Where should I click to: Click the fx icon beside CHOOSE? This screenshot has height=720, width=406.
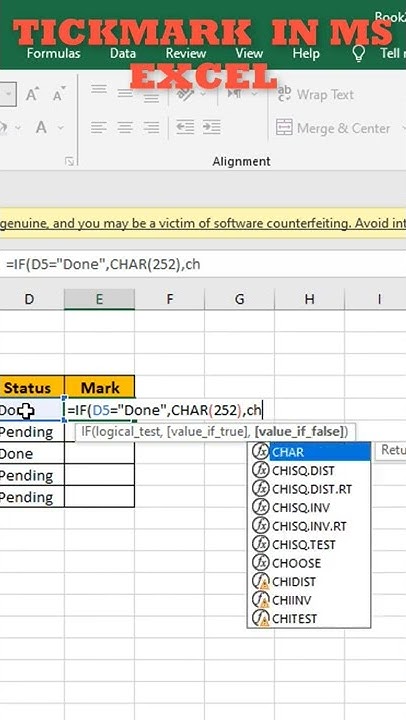260,562
